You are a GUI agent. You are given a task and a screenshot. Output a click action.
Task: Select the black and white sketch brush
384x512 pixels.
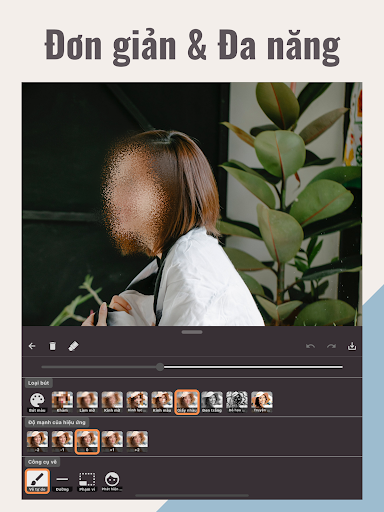click(237, 402)
